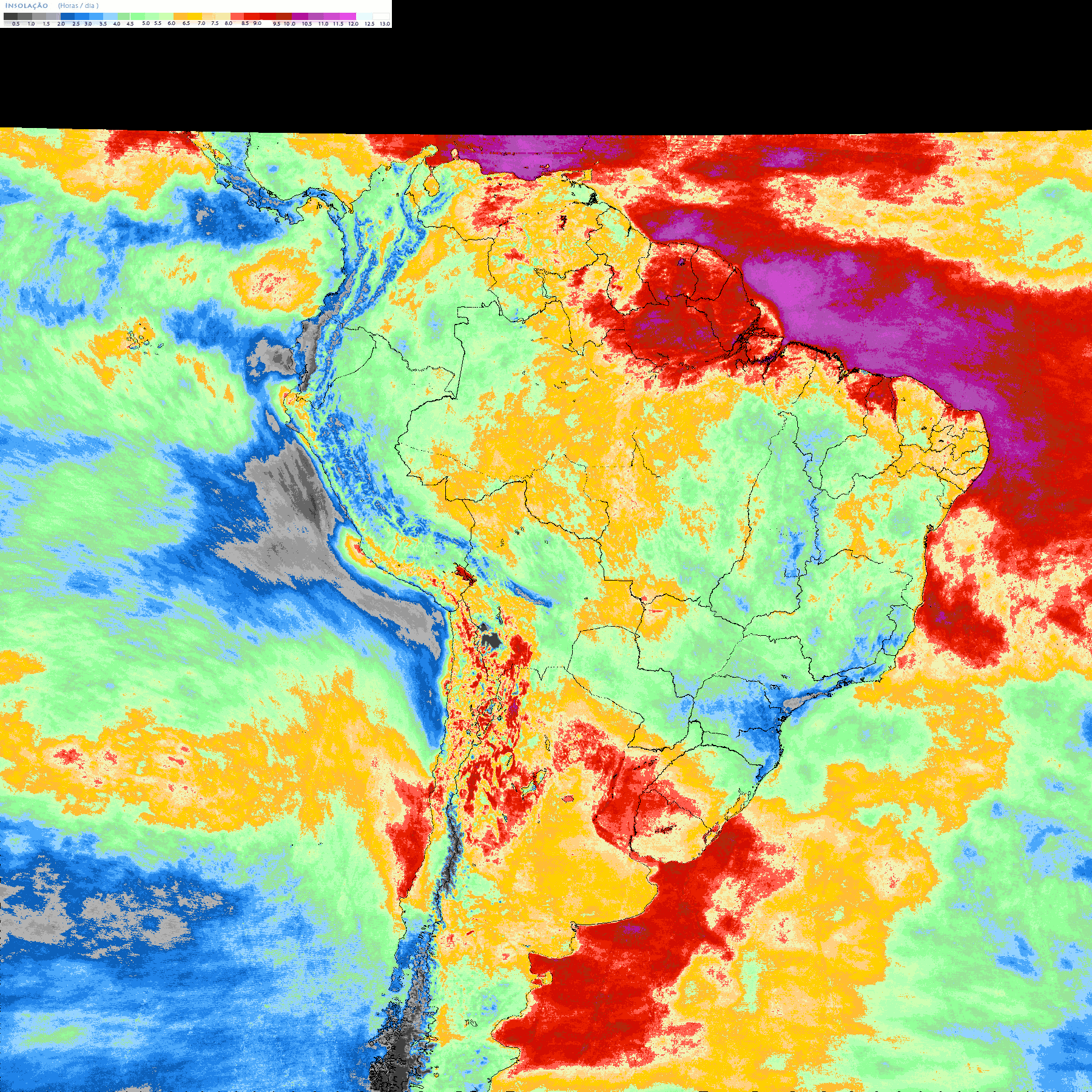Viewport: 1092px width, 1092px height.
Task: Select the dark blue legend swatch
Action: tap(67, 16)
